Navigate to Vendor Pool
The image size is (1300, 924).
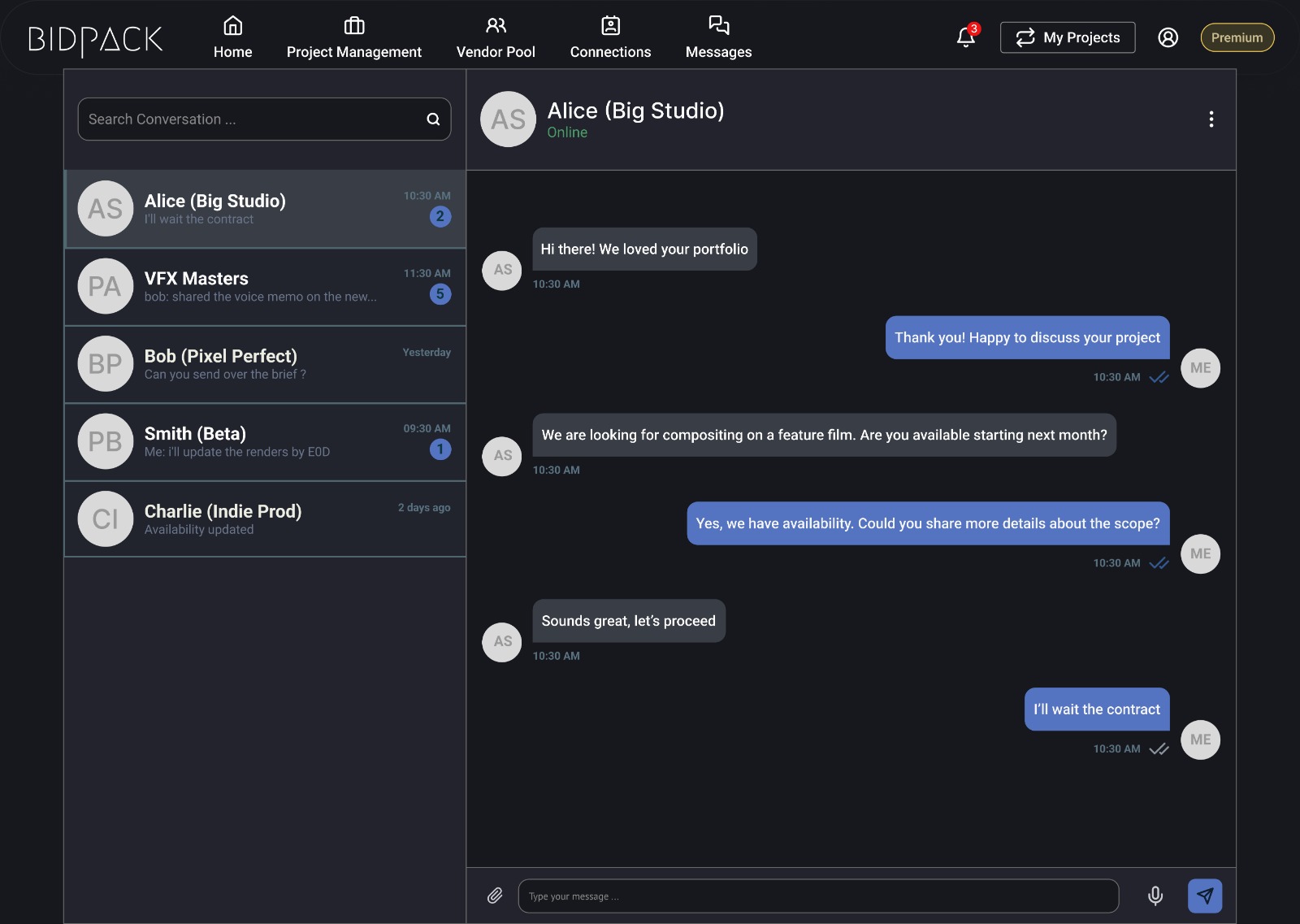click(x=496, y=38)
